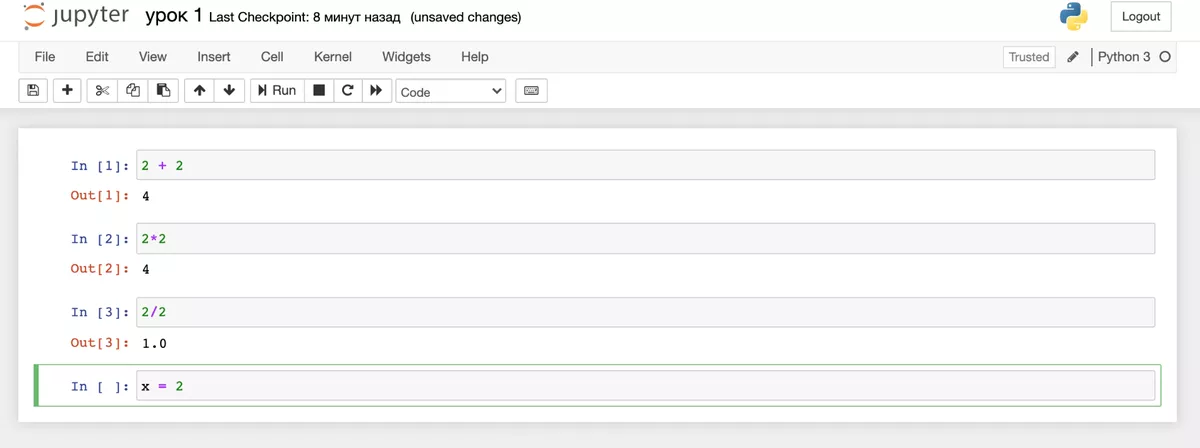Screen dimensions: 1200x448
Task: Open the Widgets menu
Action: coord(406,57)
